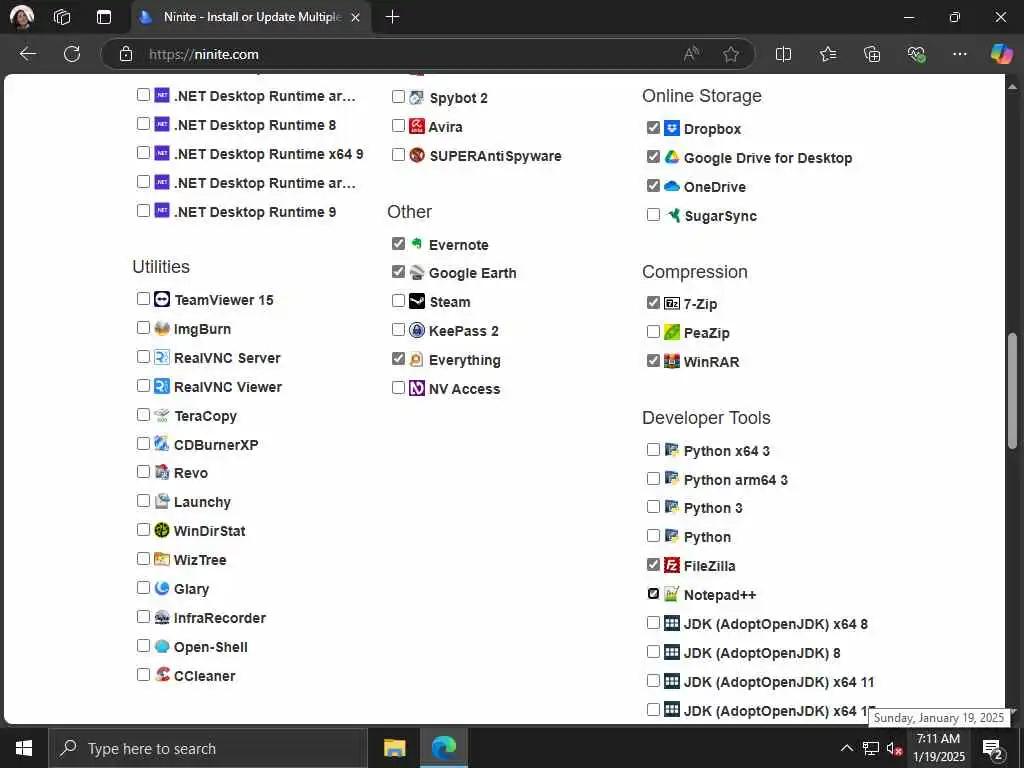The image size is (1024, 768).
Task: Click the SUPERAntiSpyware icon
Action: point(417,155)
